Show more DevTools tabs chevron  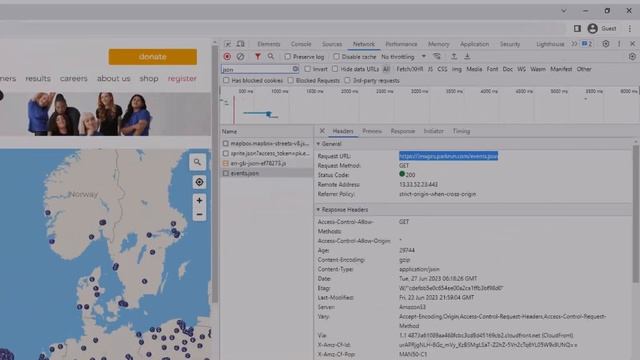[x=574, y=44]
